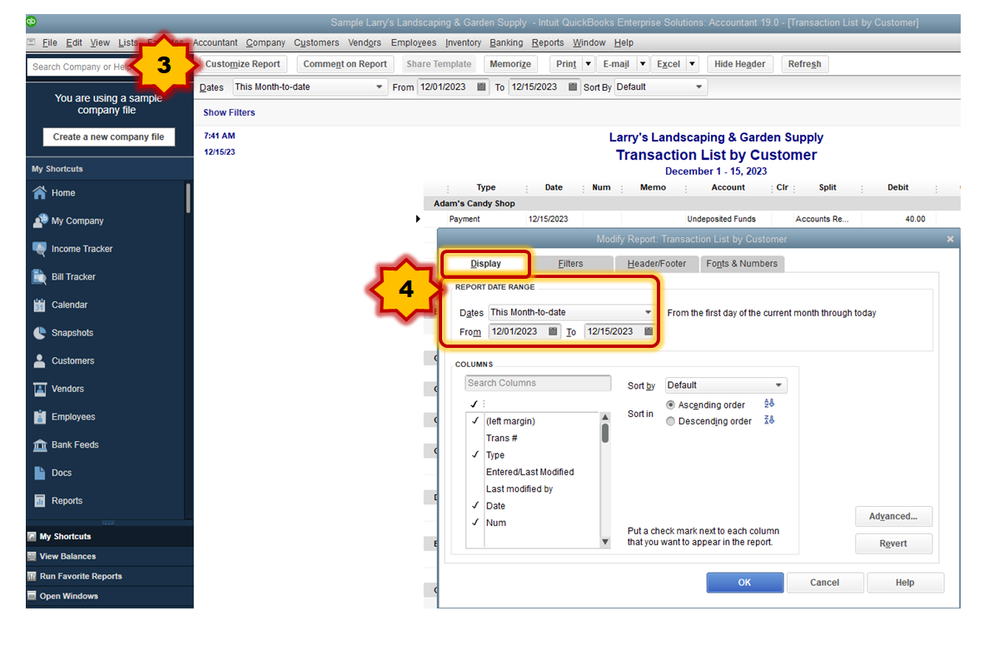Open the File menu
999x645 pixels.
pyautogui.click(x=50, y=43)
